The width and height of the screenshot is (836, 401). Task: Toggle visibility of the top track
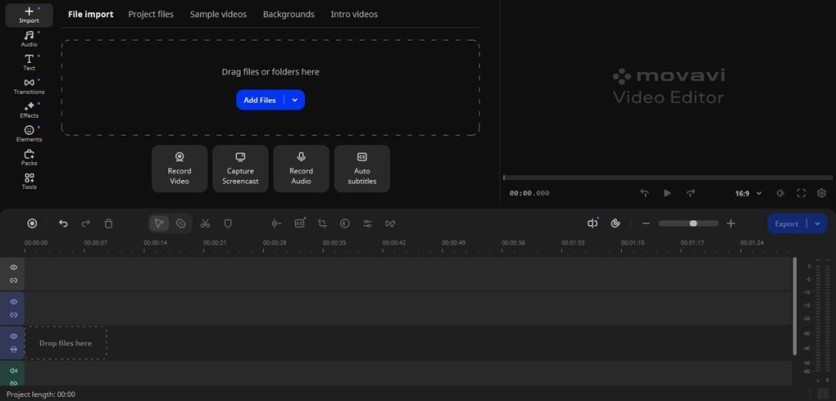coord(14,267)
